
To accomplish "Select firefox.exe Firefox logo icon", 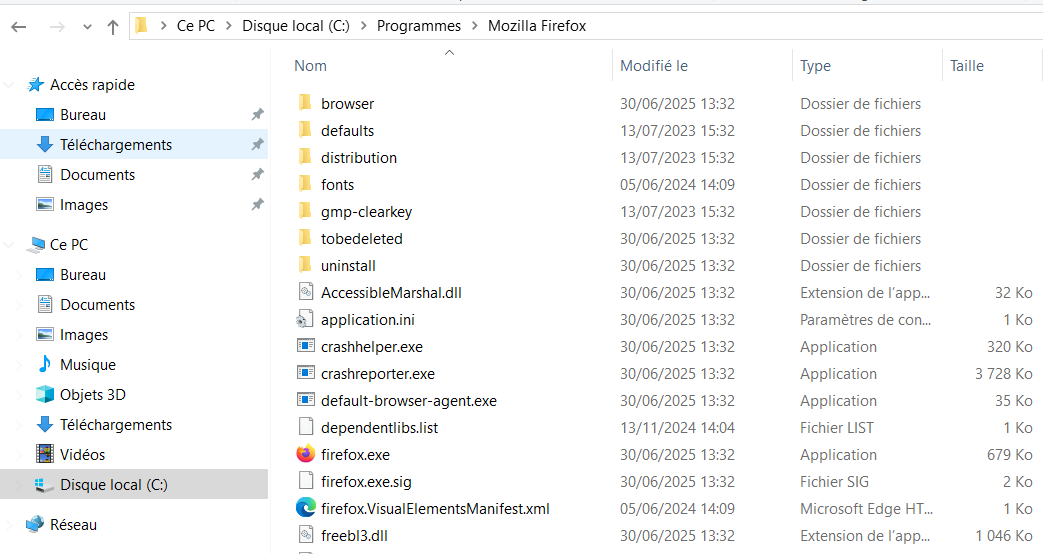I will coord(305,454).
